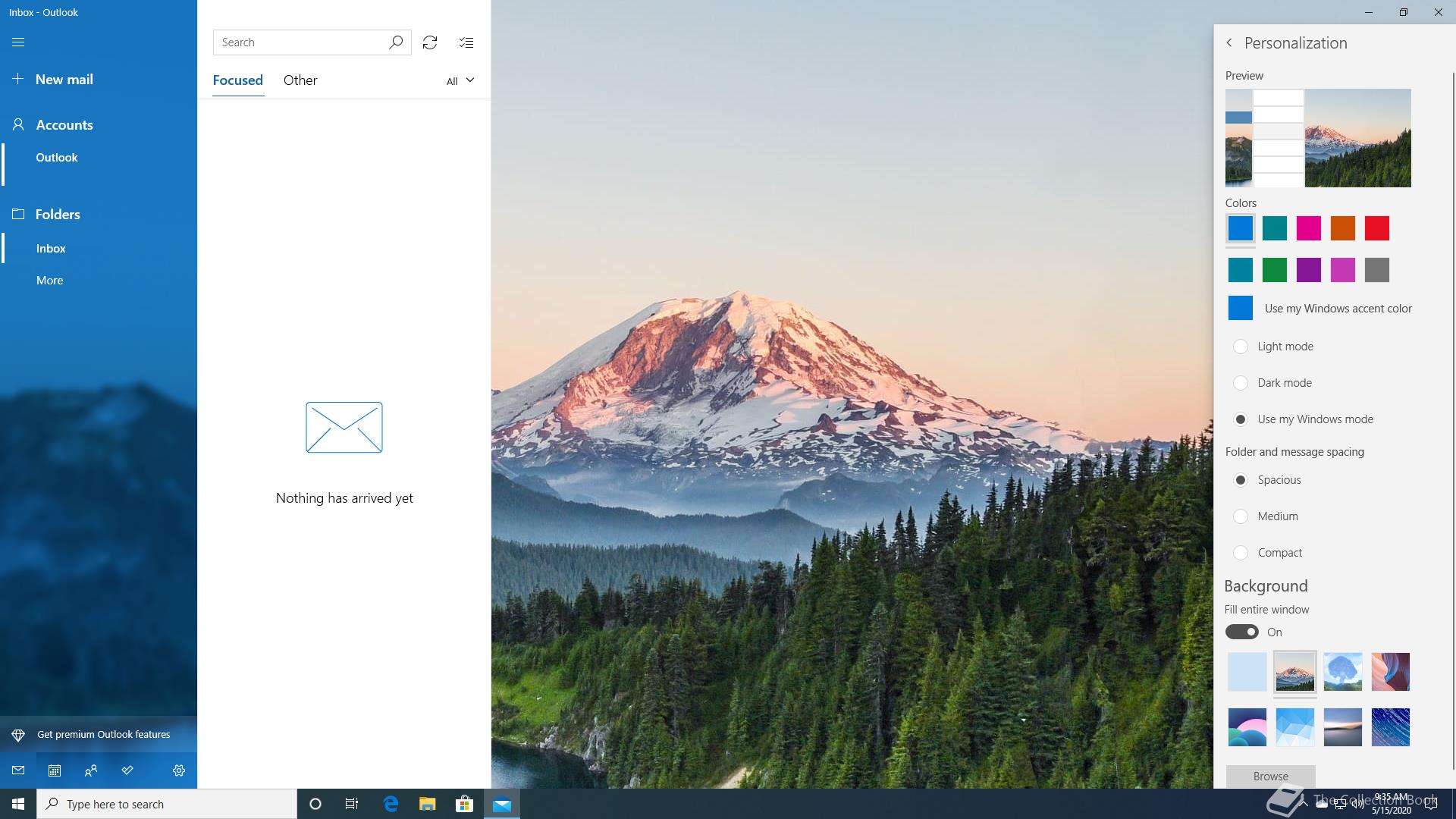Click the hamburger menu icon
Screen dimensions: 1456x819
(x=18, y=42)
